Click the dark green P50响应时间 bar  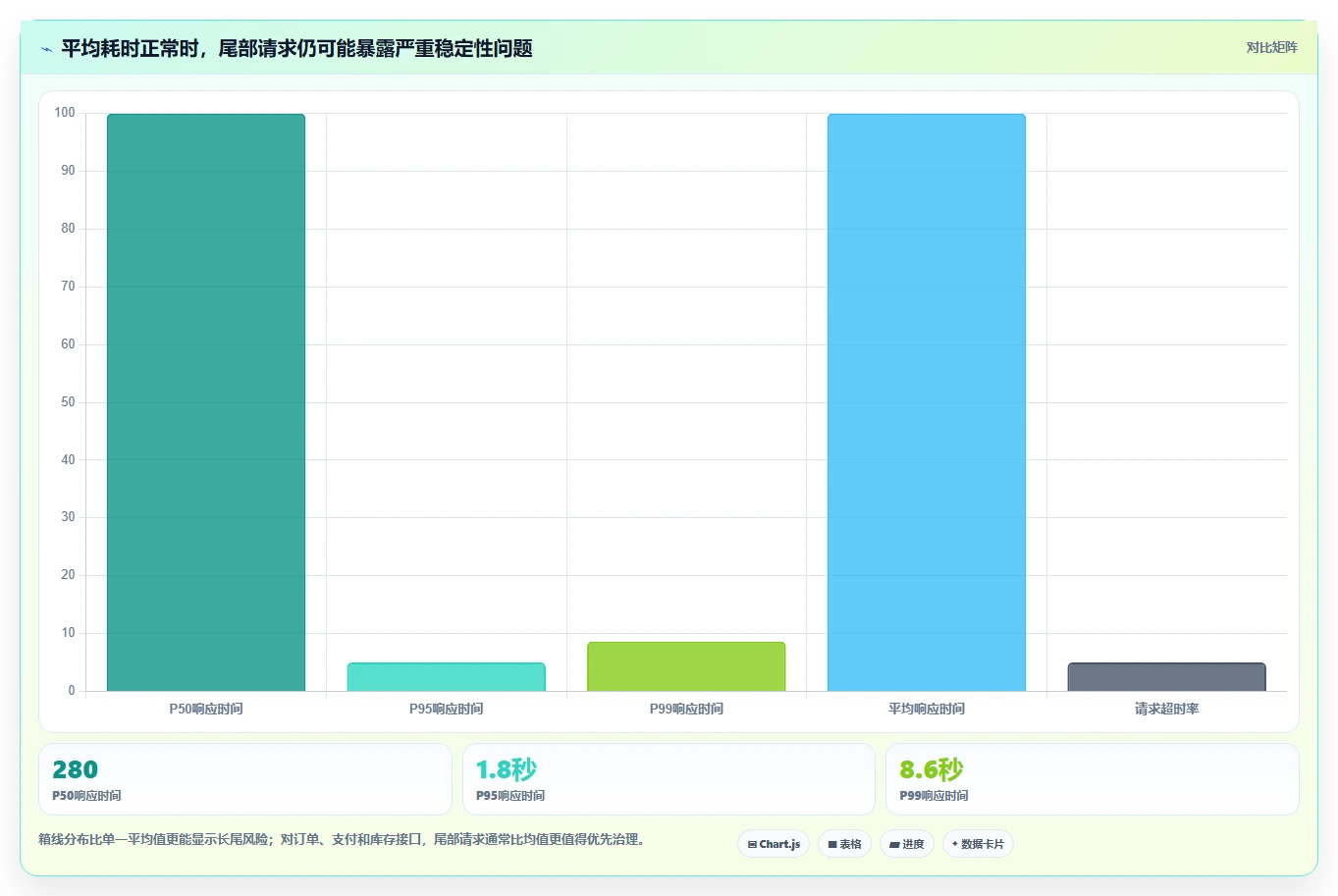pos(206,402)
